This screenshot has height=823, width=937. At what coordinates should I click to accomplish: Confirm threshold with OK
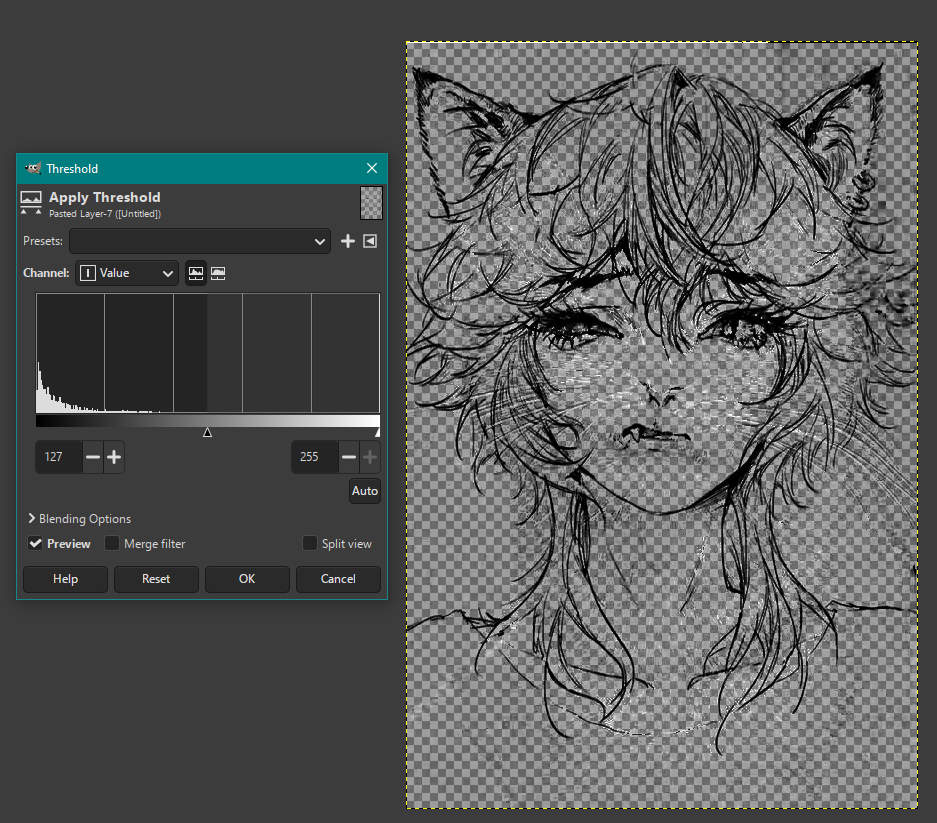pyautogui.click(x=247, y=579)
